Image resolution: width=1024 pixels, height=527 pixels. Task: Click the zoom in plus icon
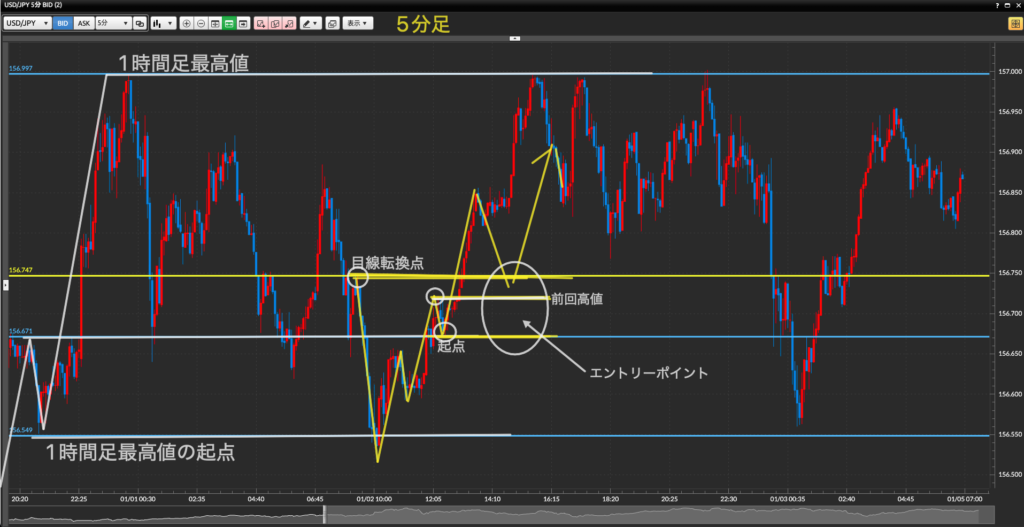pos(187,22)
